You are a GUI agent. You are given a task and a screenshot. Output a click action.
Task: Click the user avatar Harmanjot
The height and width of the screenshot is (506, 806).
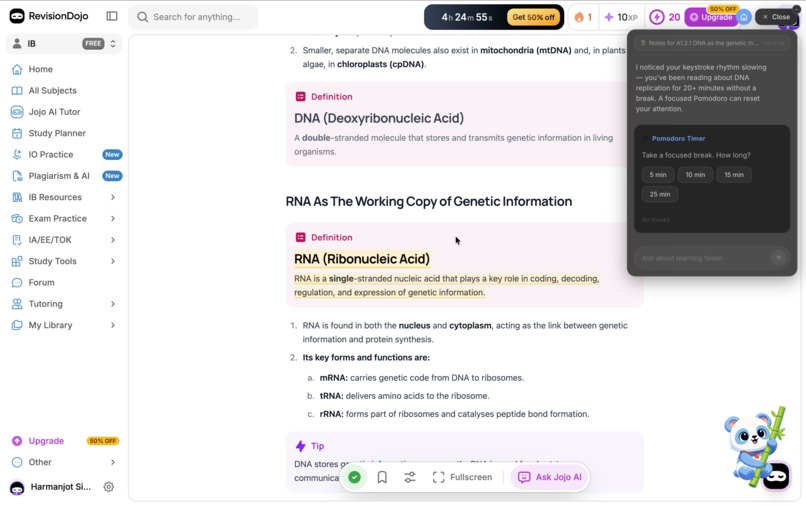pyautogui.click(x=17, y=487)
